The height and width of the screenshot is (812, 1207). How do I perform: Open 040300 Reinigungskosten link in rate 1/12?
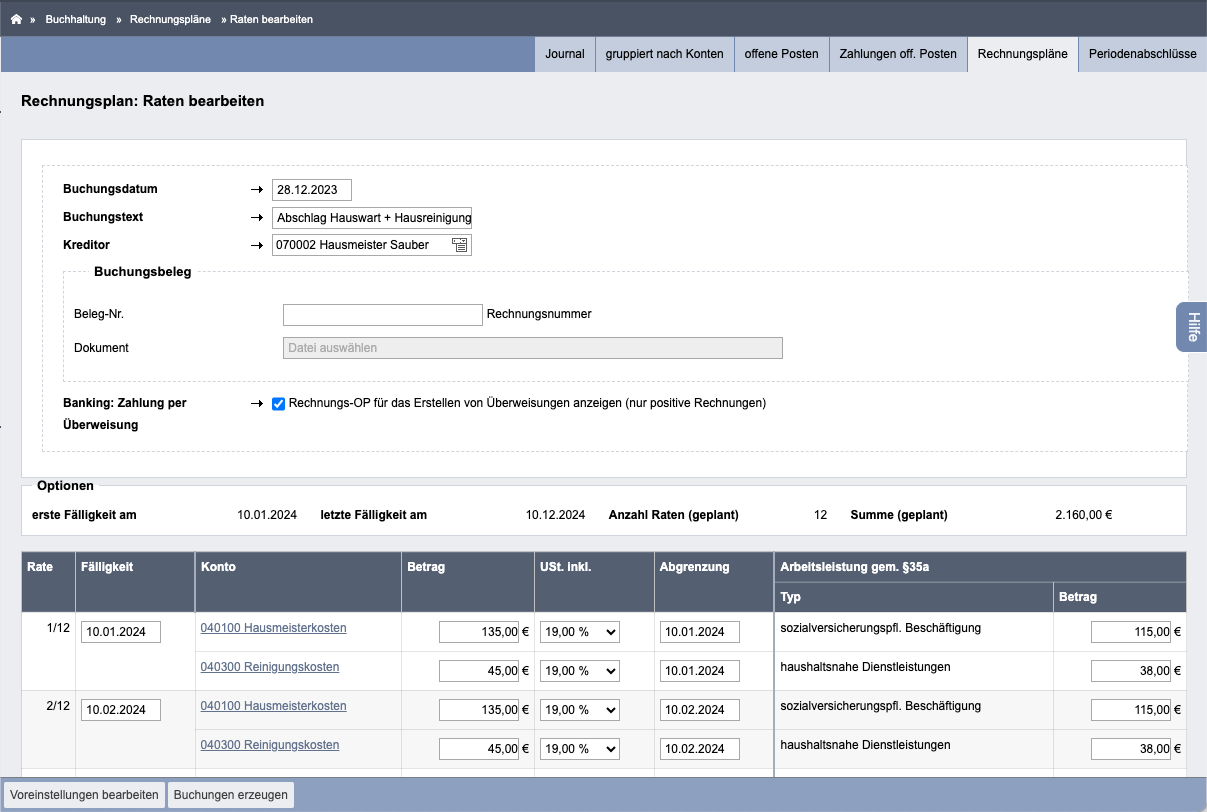pos(270,667)
